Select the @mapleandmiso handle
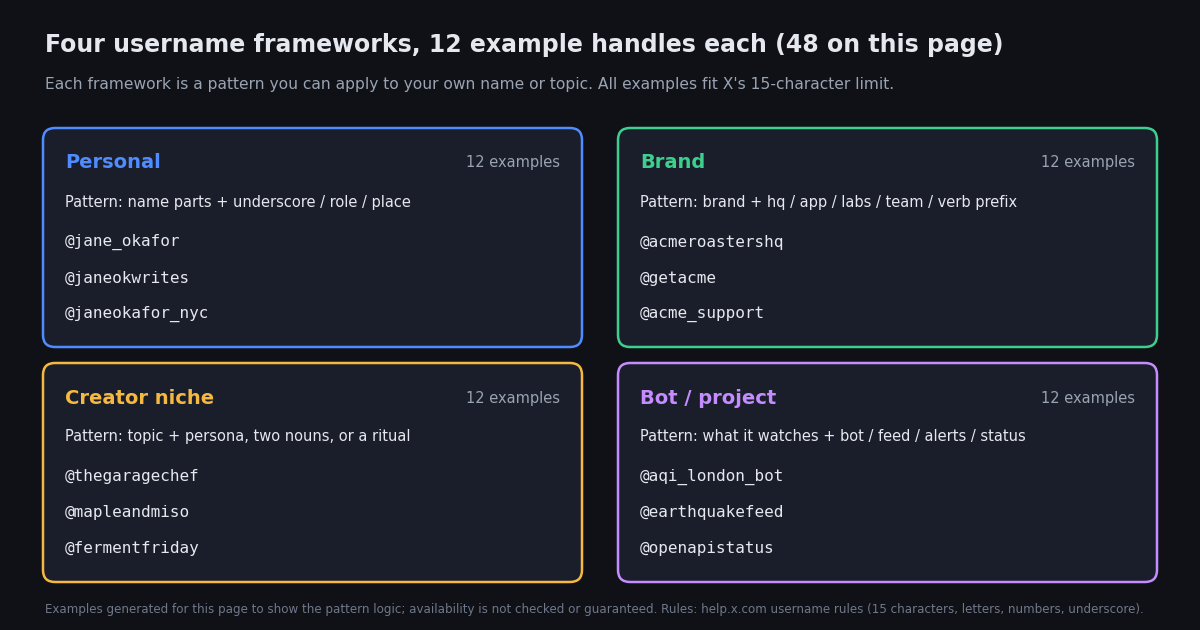 (127, 513)
